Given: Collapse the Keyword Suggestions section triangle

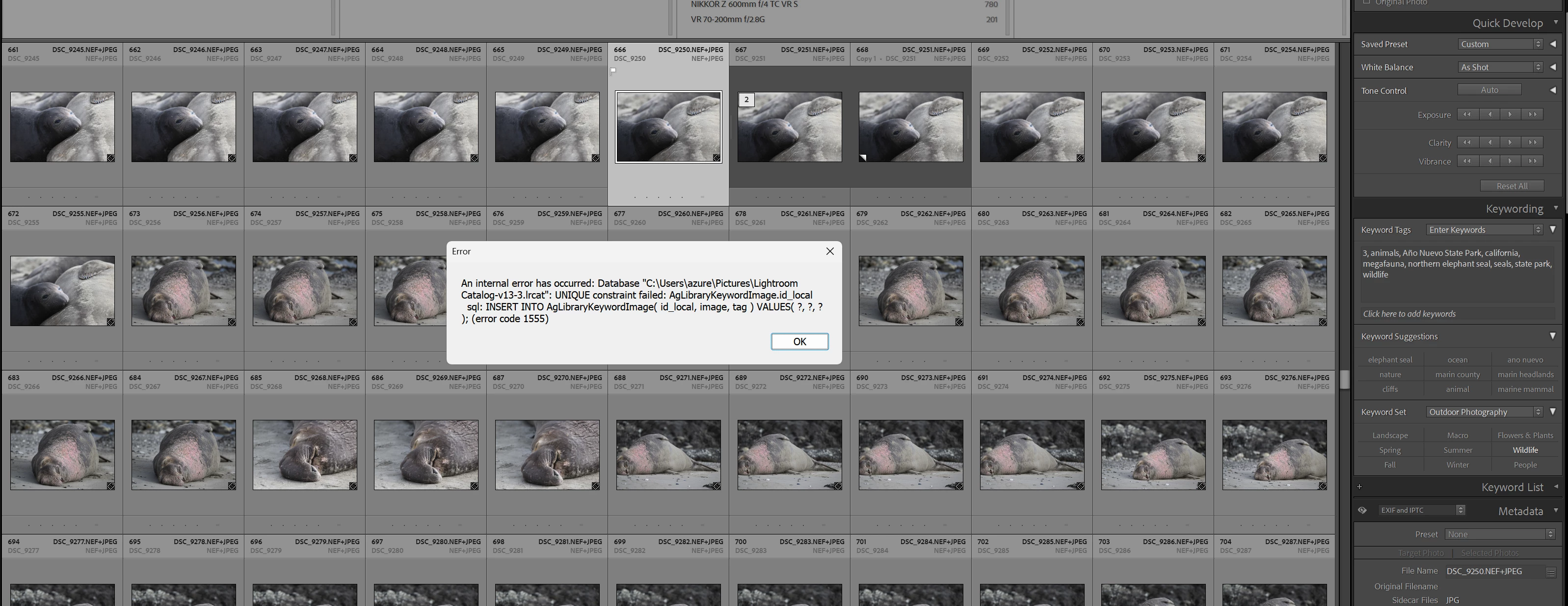Looking at the screenshot, I should coord(1552,336).
